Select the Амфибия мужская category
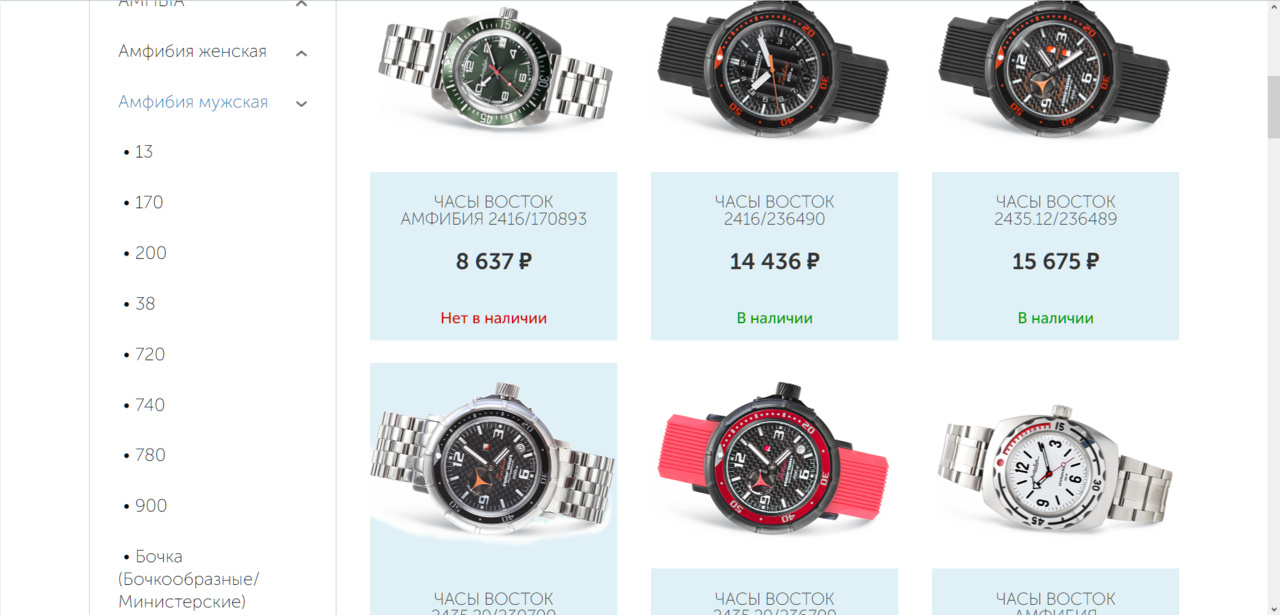Image resolution: width=1280 pixels, height=615 pixels. tap(193, 102)
